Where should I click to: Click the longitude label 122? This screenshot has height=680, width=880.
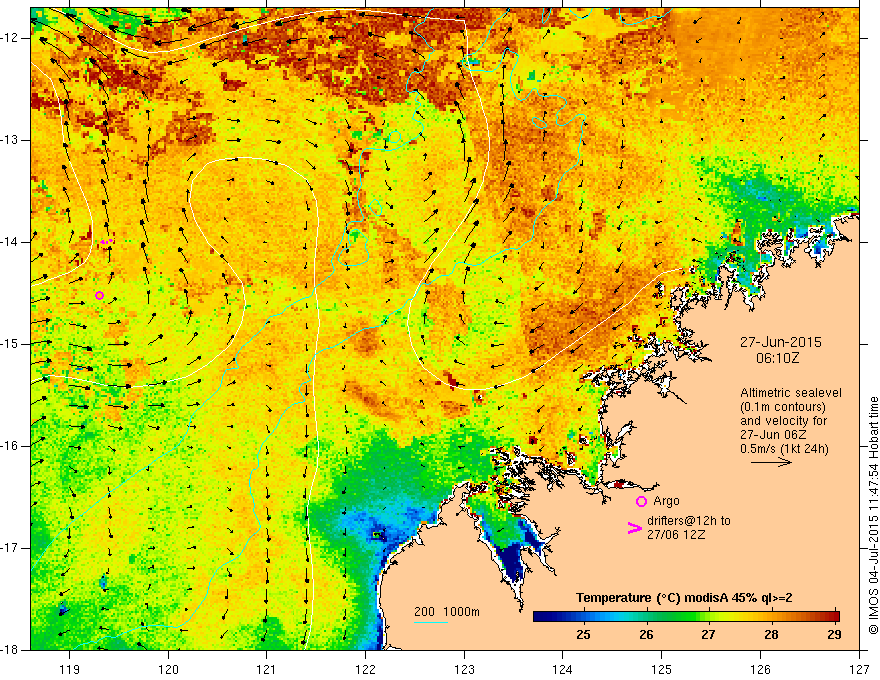(x=365, y=669)
